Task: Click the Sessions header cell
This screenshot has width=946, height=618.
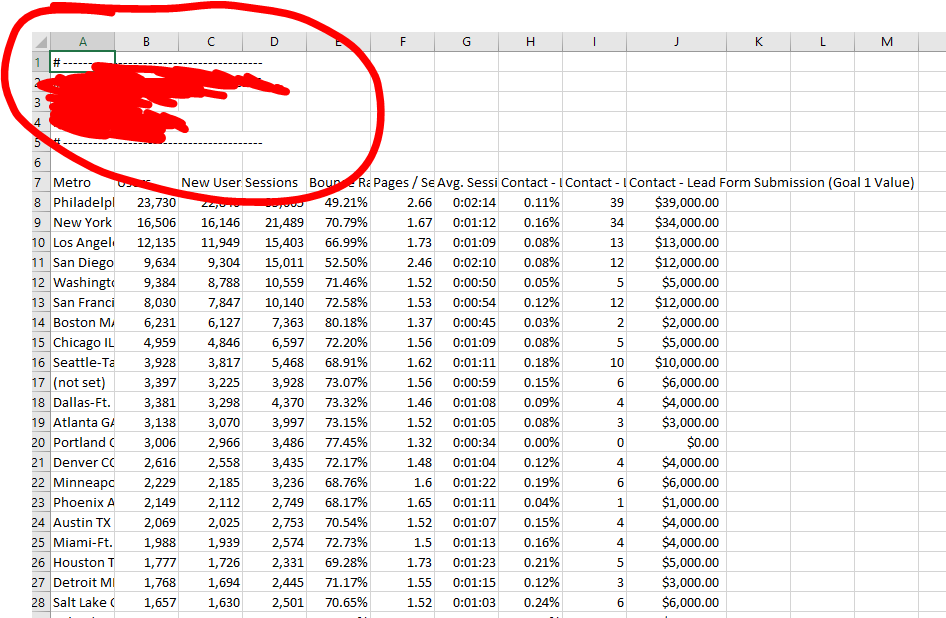Action: coord(274,183)
